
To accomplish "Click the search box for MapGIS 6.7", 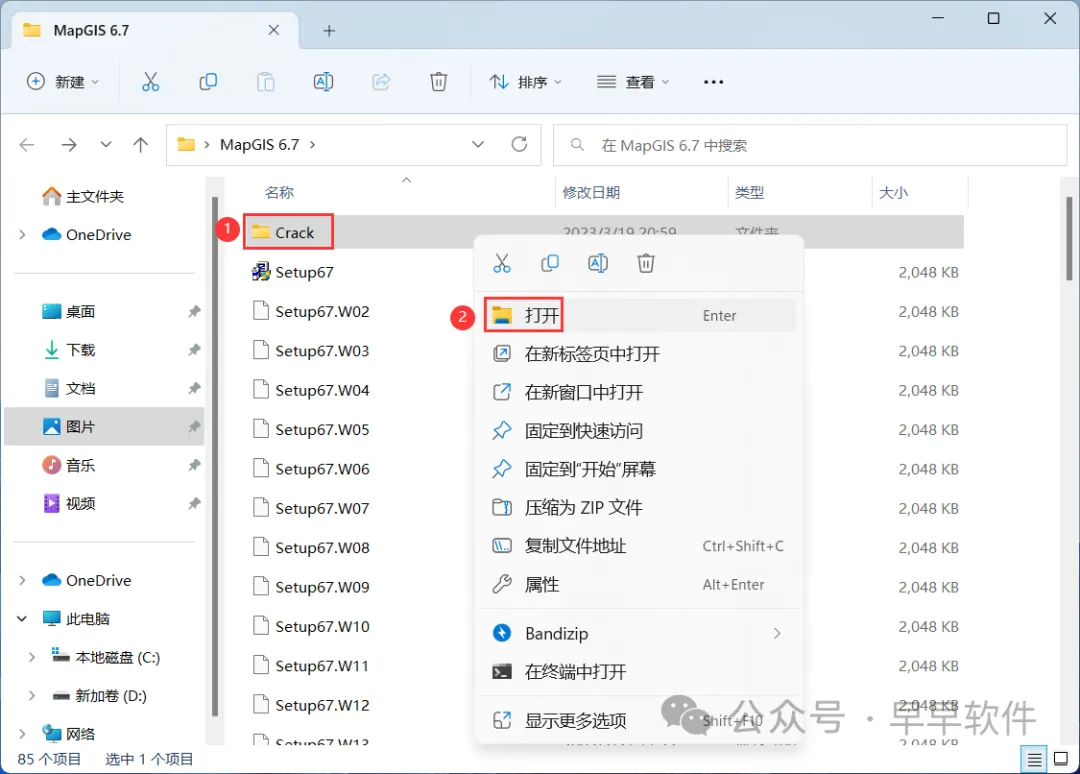I will pos(810,145).
